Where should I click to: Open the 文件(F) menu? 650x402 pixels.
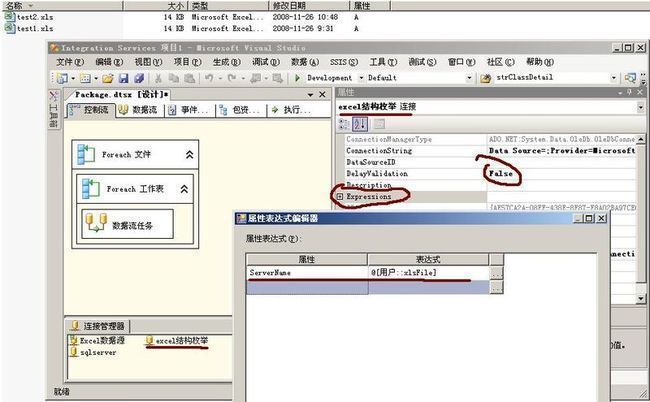point(70,62)
